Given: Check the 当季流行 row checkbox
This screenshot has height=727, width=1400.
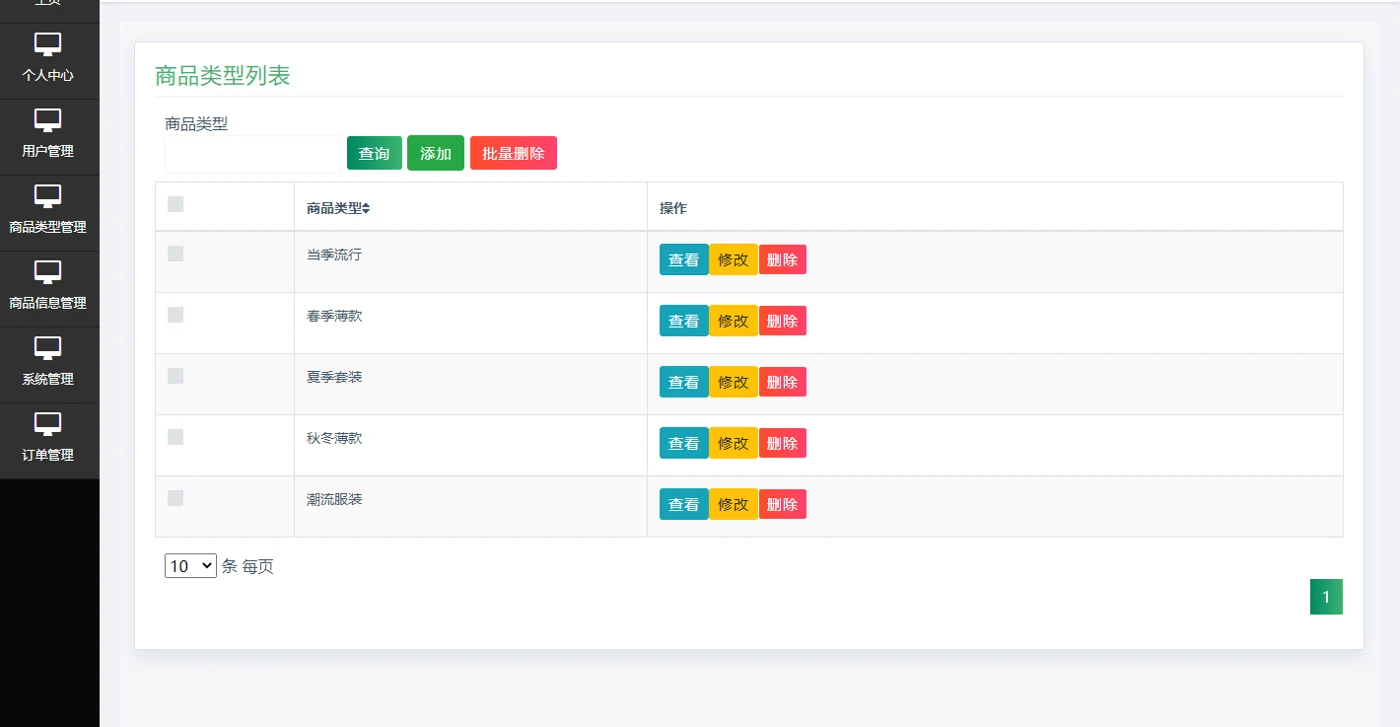Looking at the screenshot, I should [x=176, y=254].
